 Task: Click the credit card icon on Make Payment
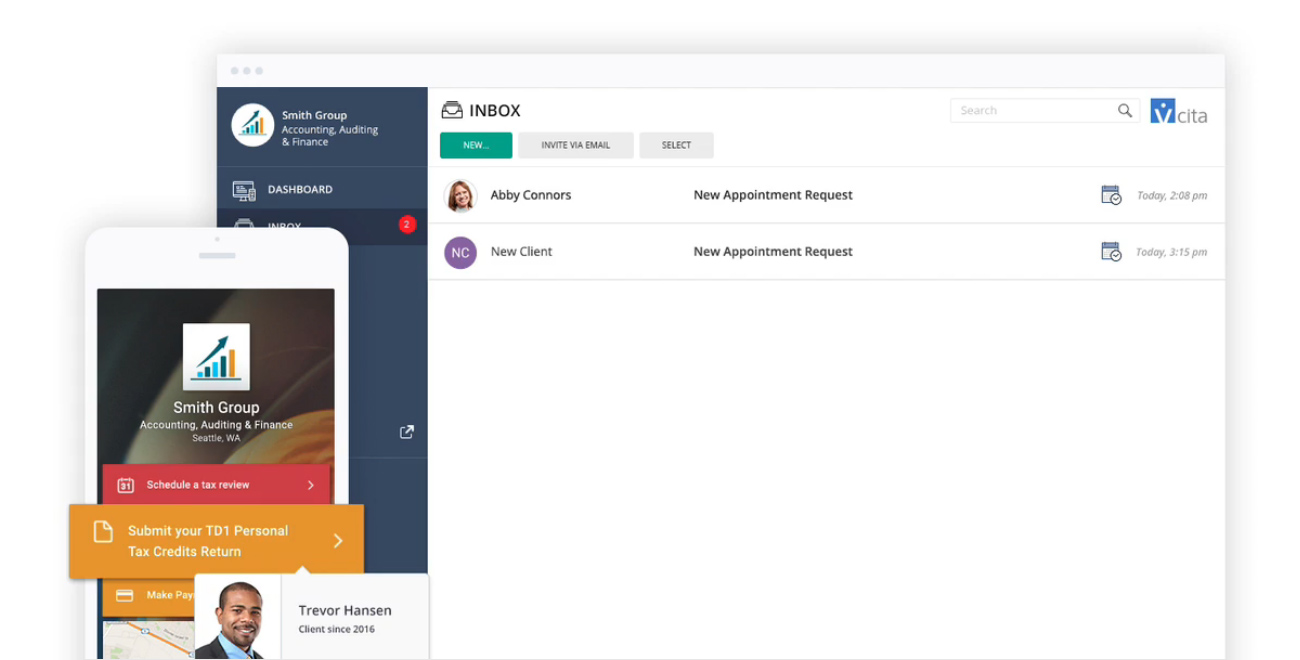coord(124,595)
